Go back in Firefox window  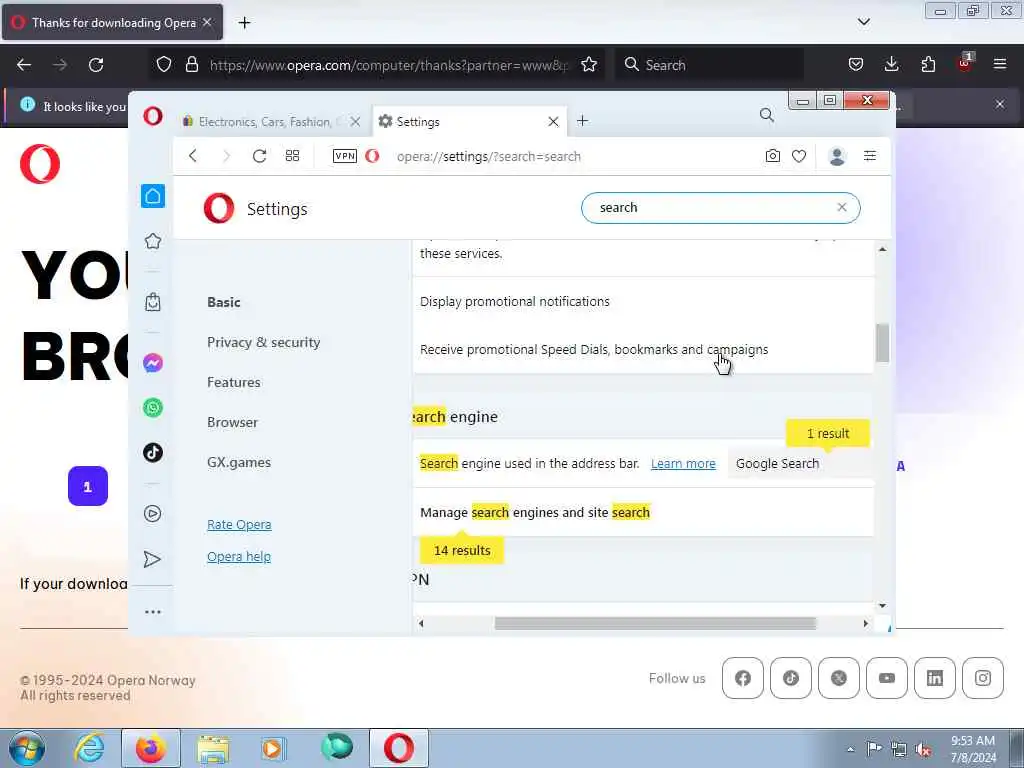pyautogui.click(x=24, y=65)
